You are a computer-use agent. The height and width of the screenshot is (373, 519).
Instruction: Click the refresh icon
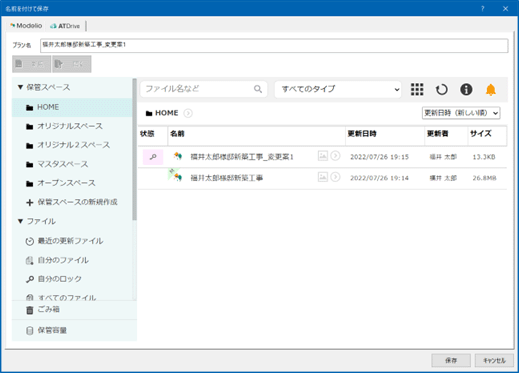coord(442,89)
